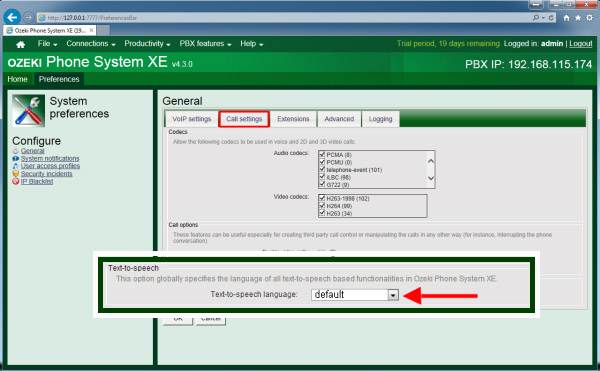Toggle the H263 (34) video codec

point(322,213)
